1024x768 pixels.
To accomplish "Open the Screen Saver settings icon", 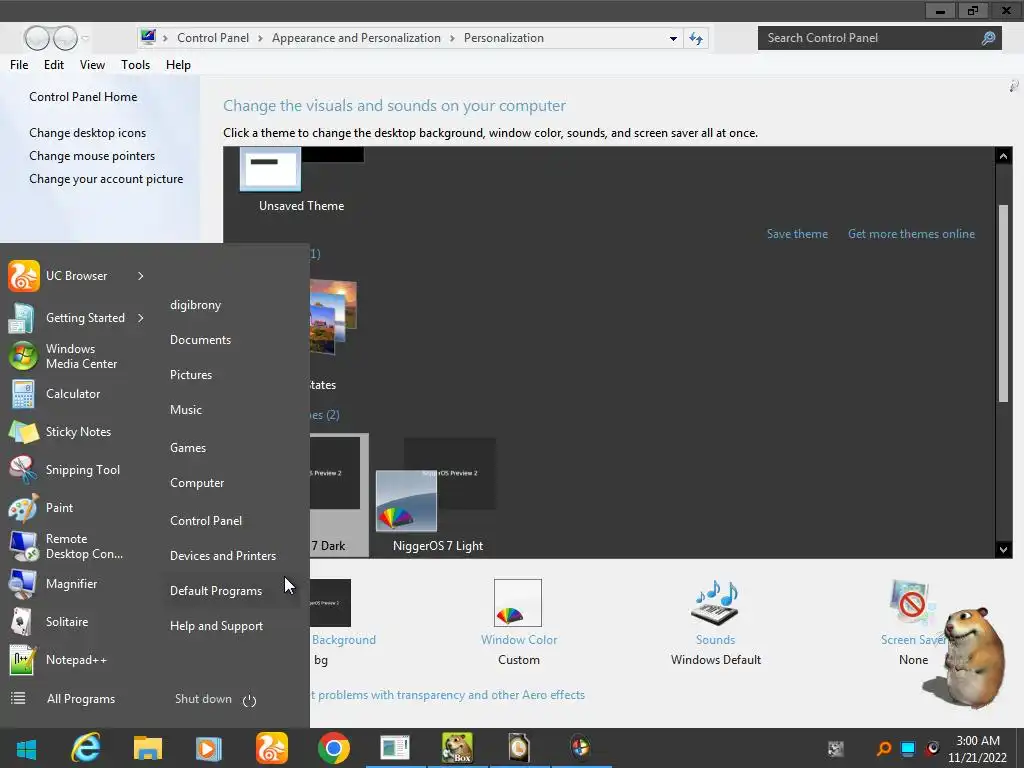I will [912, 603].
